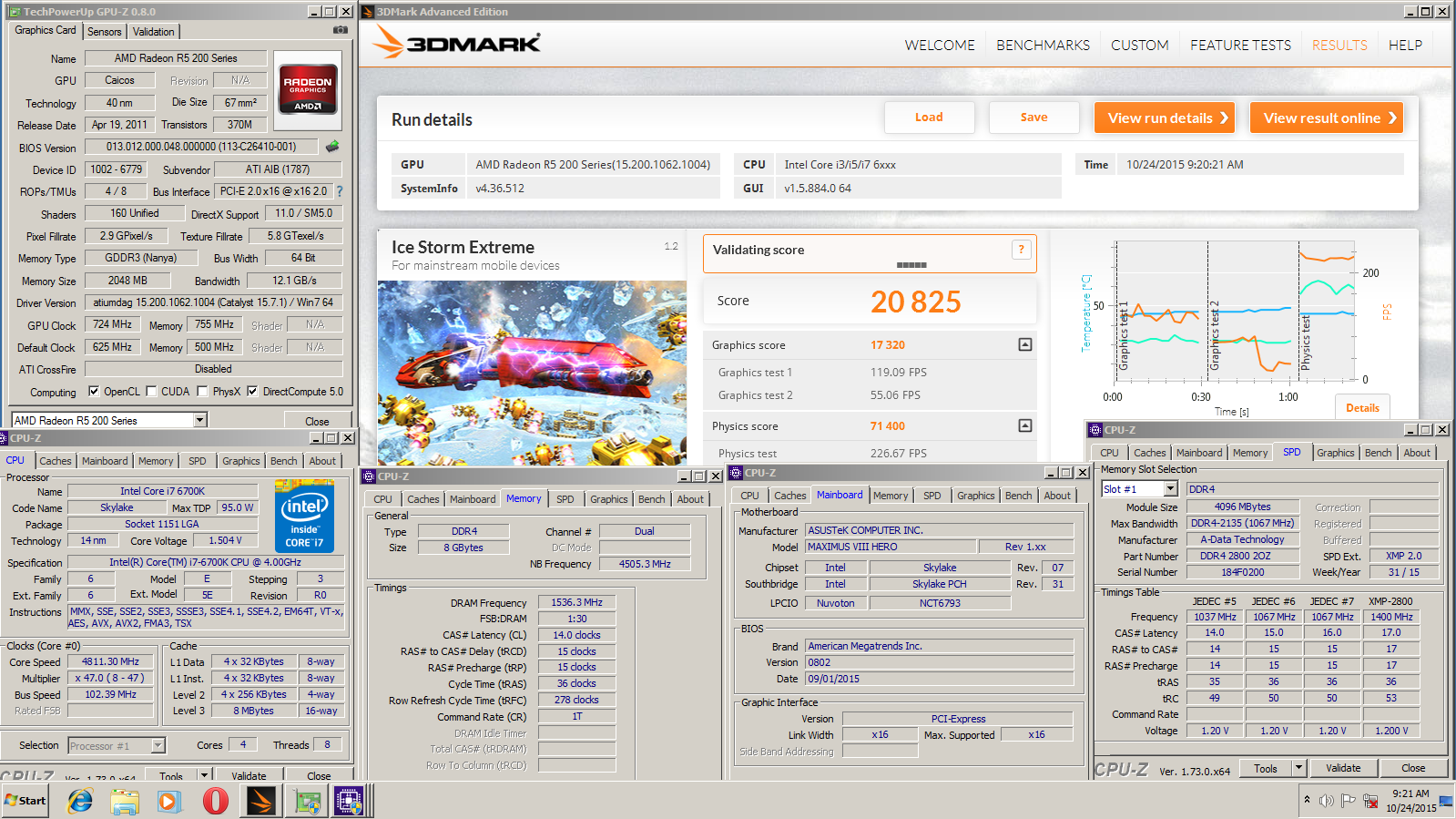Image resolution: width=1456 pixels, height=819 pixels.
Task: Click View result online button
Action: click(x=1326, y=118)
